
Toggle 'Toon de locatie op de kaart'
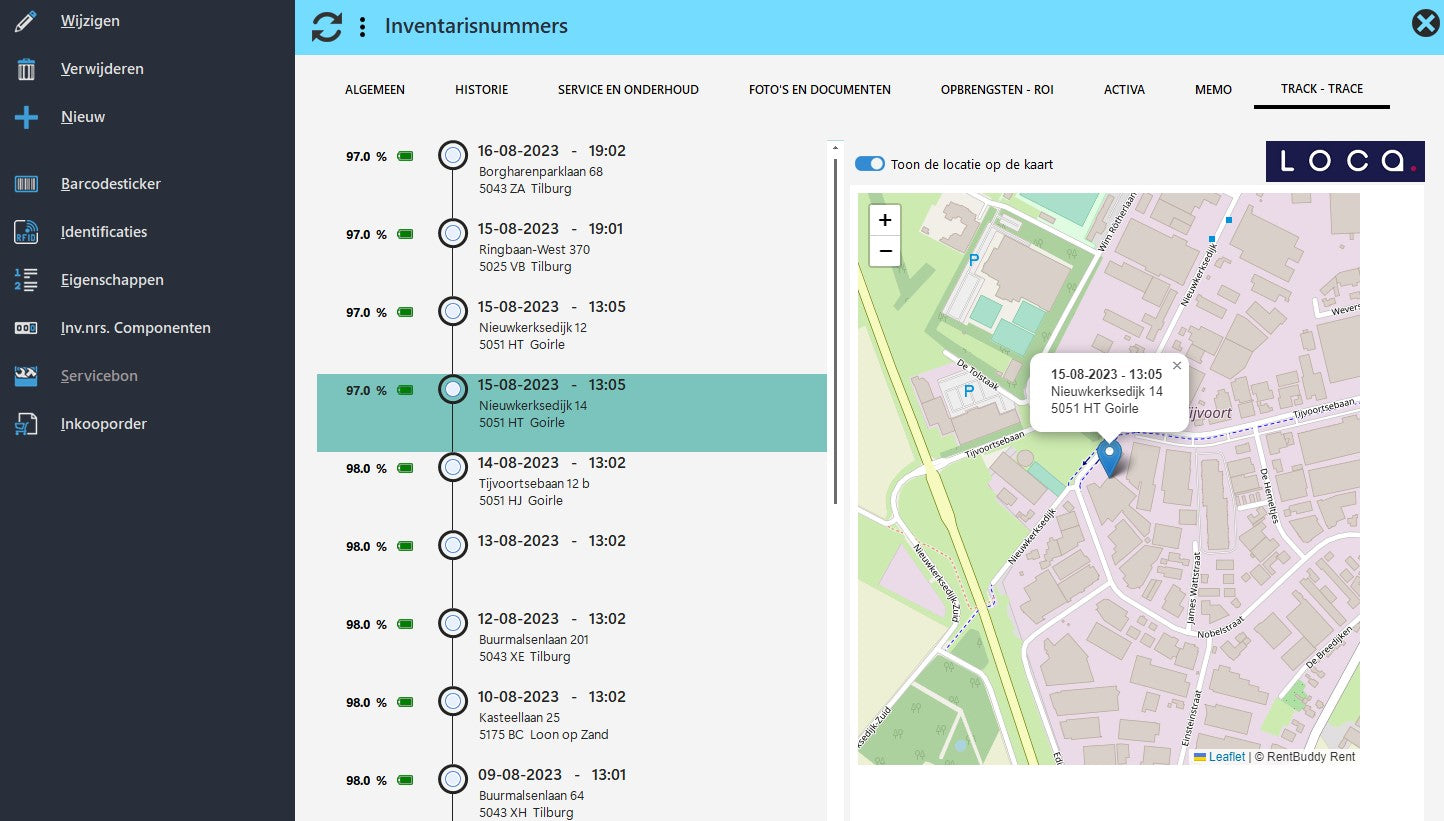[870, 164]
